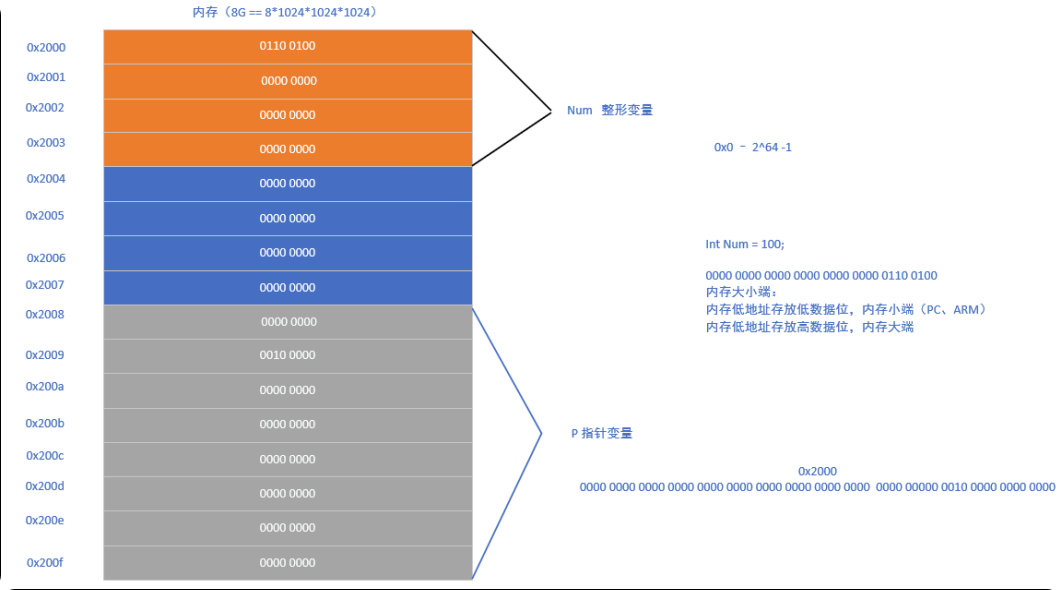Click the 0x2004 address label
1062x590 pixels.
point(46,179)
